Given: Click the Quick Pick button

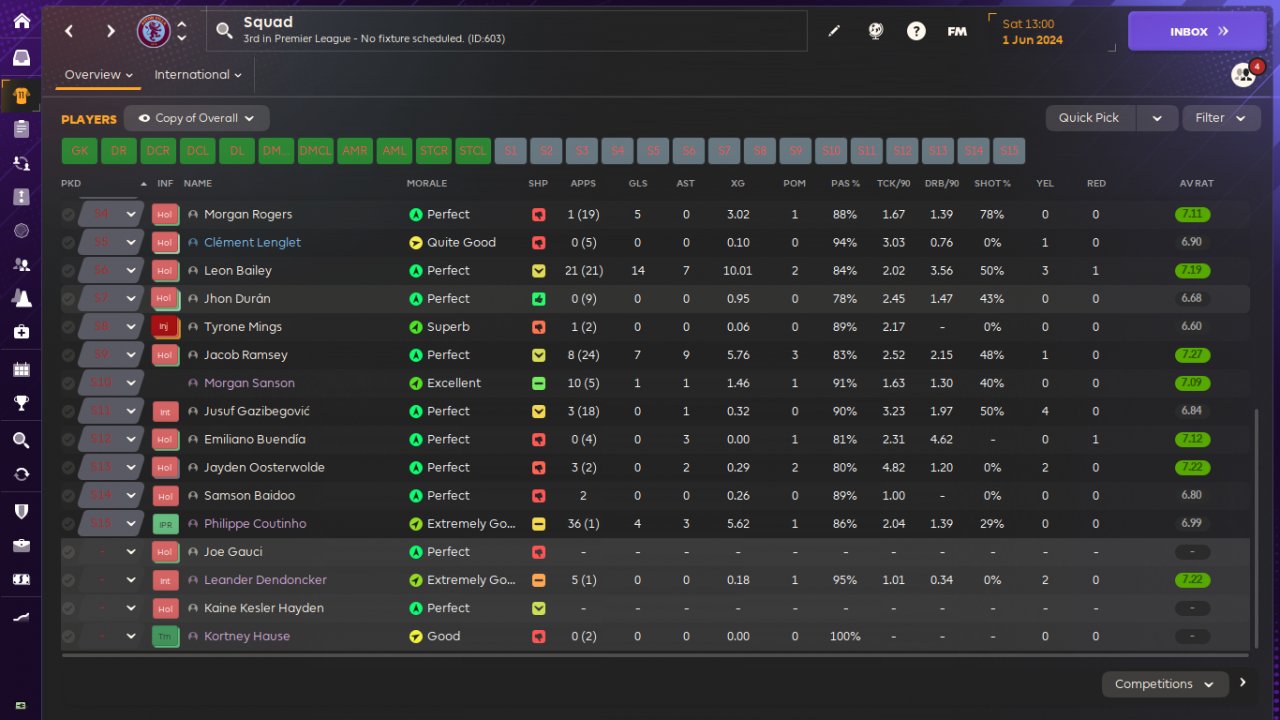Looking at the screenshot, I should 1089,118.
